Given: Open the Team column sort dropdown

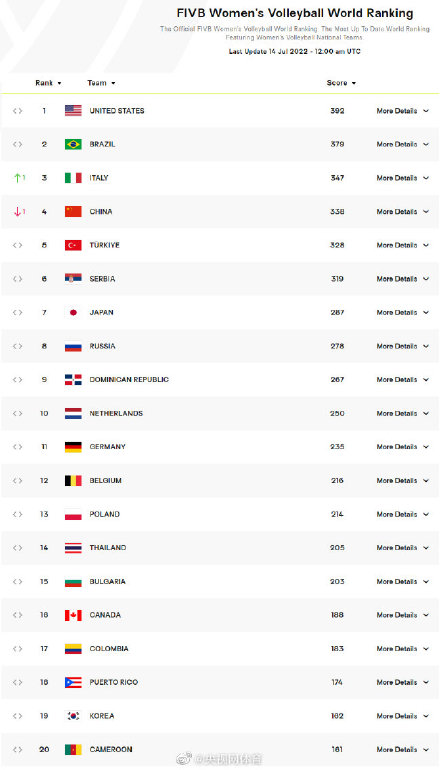Looking at the screenshot, I should (x=101, y=83).
